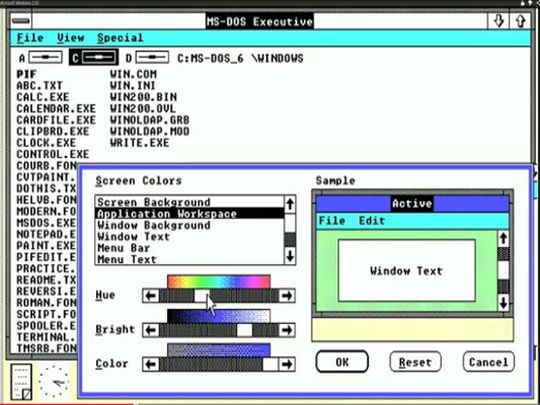Select WINOLDAP.GRB file
540x405 pixels.
(149, 120)
